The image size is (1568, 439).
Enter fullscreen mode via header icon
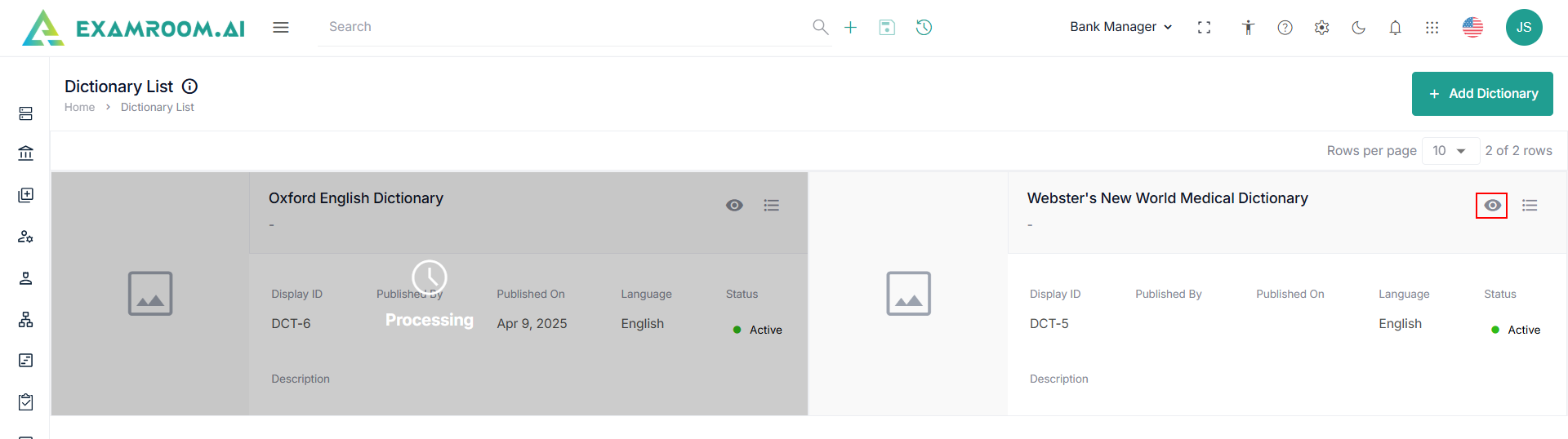click(1204, 27)
